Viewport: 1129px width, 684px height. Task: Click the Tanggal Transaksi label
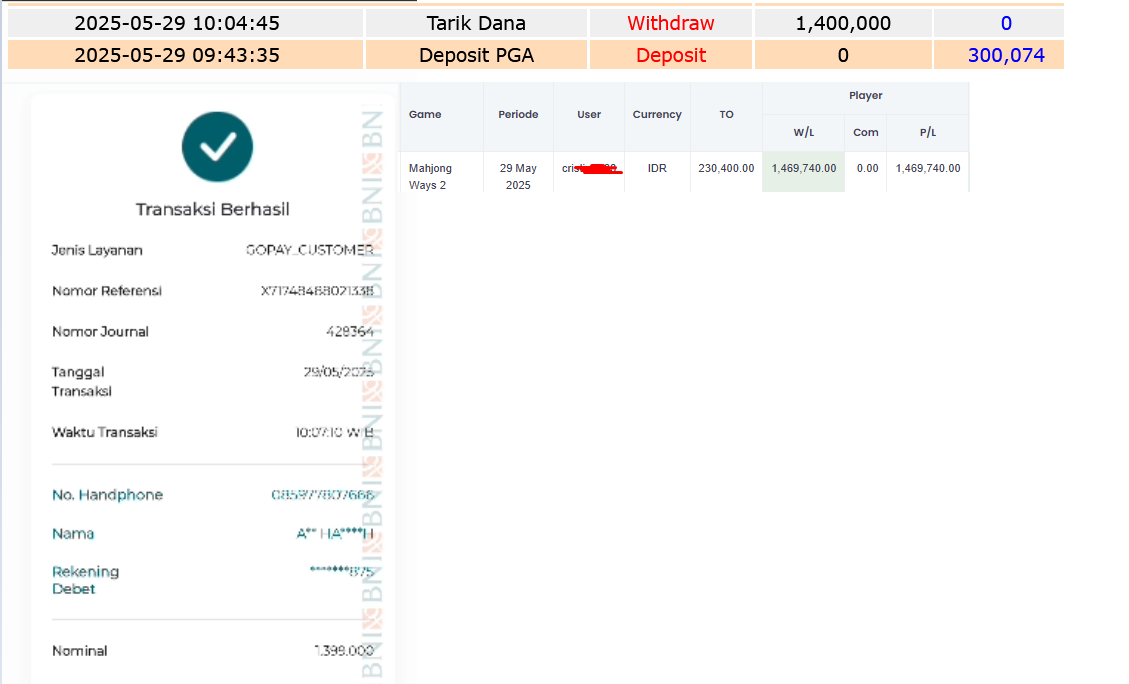pos(81,382)
